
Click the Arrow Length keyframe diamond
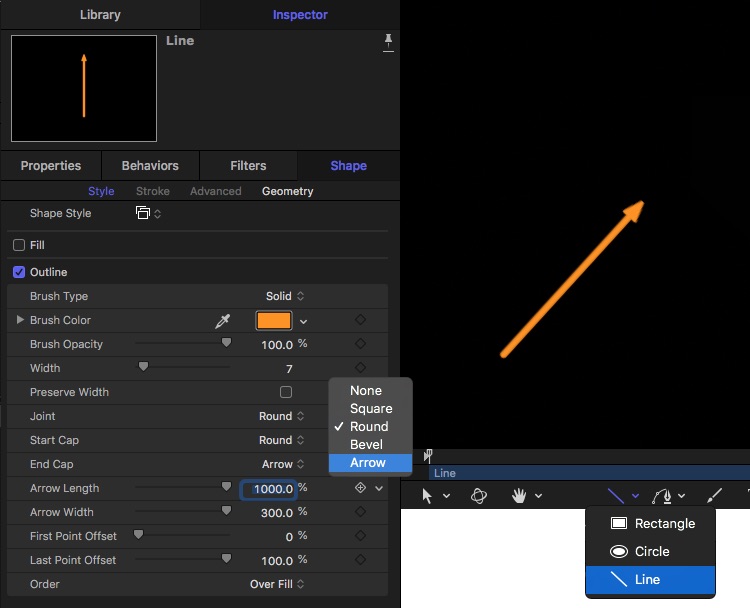pyautogui.click(x=360, y=488)
